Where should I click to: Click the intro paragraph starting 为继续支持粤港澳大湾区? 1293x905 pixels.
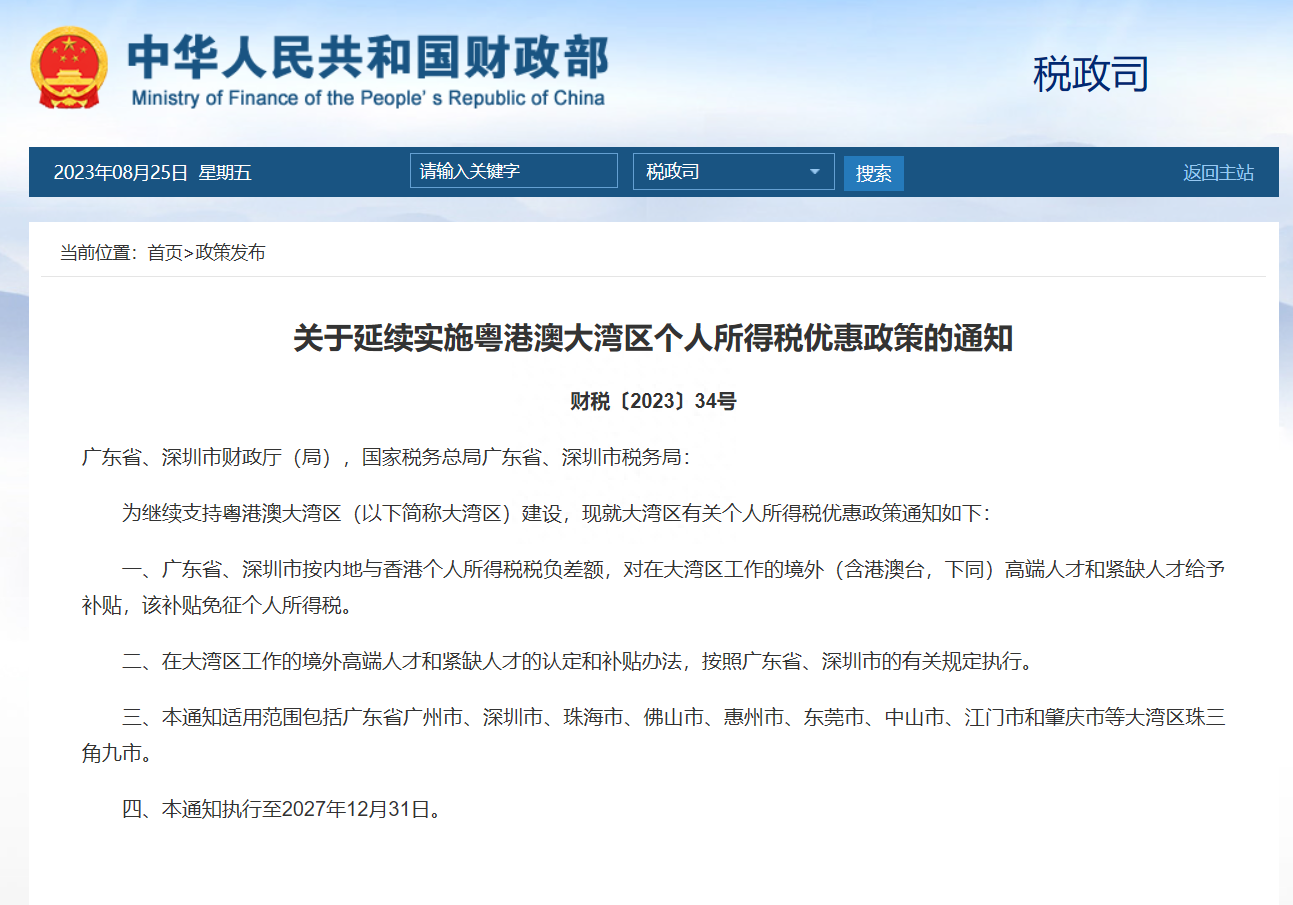[x=555, y=513]
